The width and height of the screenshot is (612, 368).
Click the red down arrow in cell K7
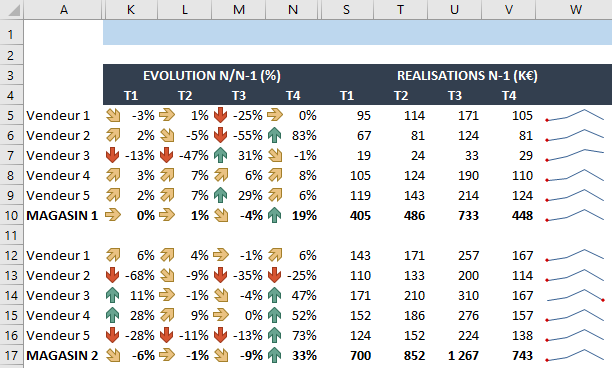112,155
